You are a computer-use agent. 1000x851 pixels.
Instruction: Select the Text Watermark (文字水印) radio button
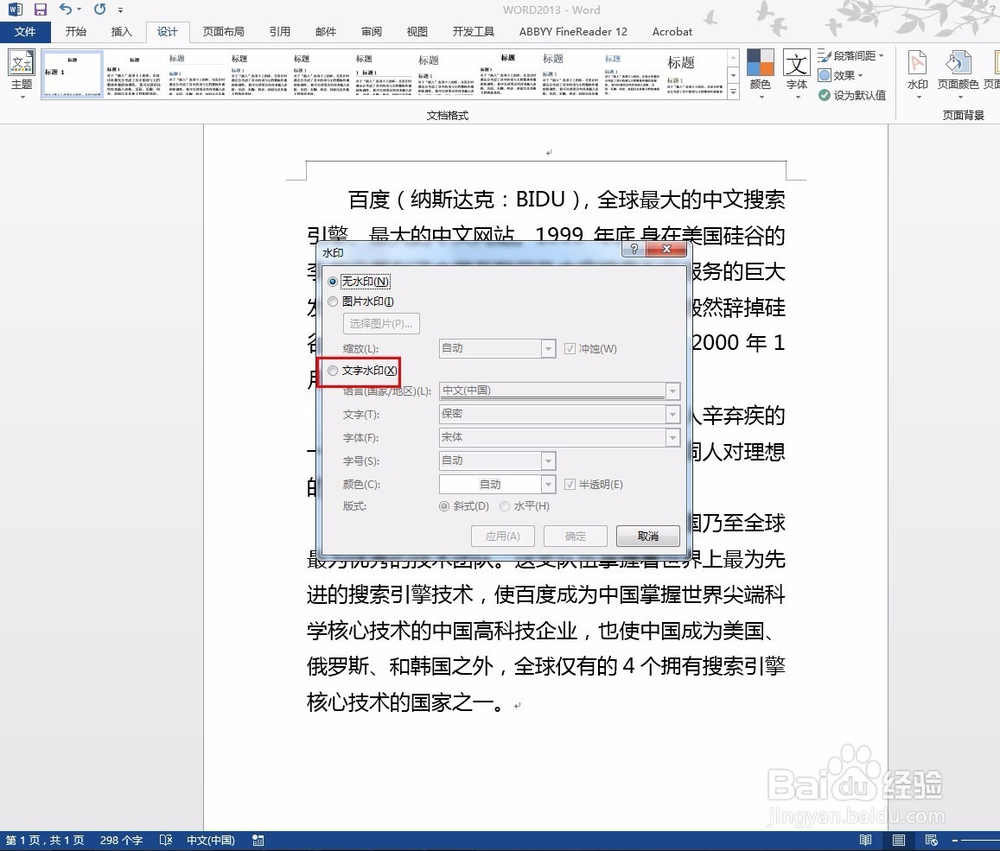pos(332,371)
